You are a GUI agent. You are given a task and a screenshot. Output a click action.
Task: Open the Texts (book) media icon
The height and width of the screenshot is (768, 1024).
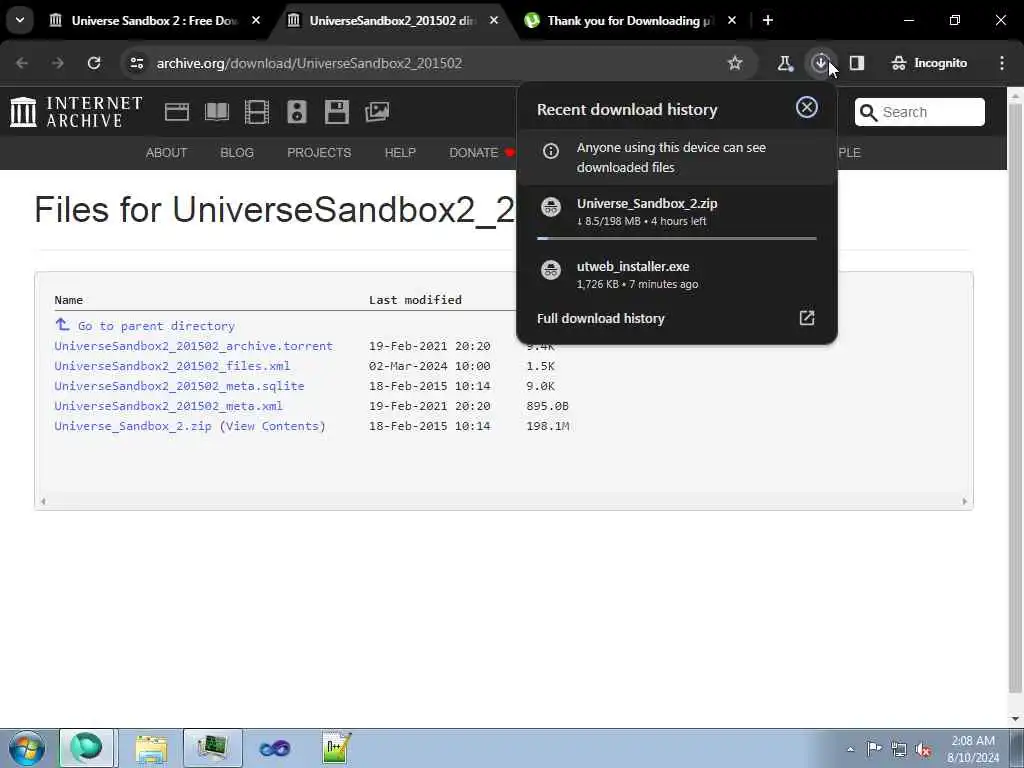click(x=217, y=112)
